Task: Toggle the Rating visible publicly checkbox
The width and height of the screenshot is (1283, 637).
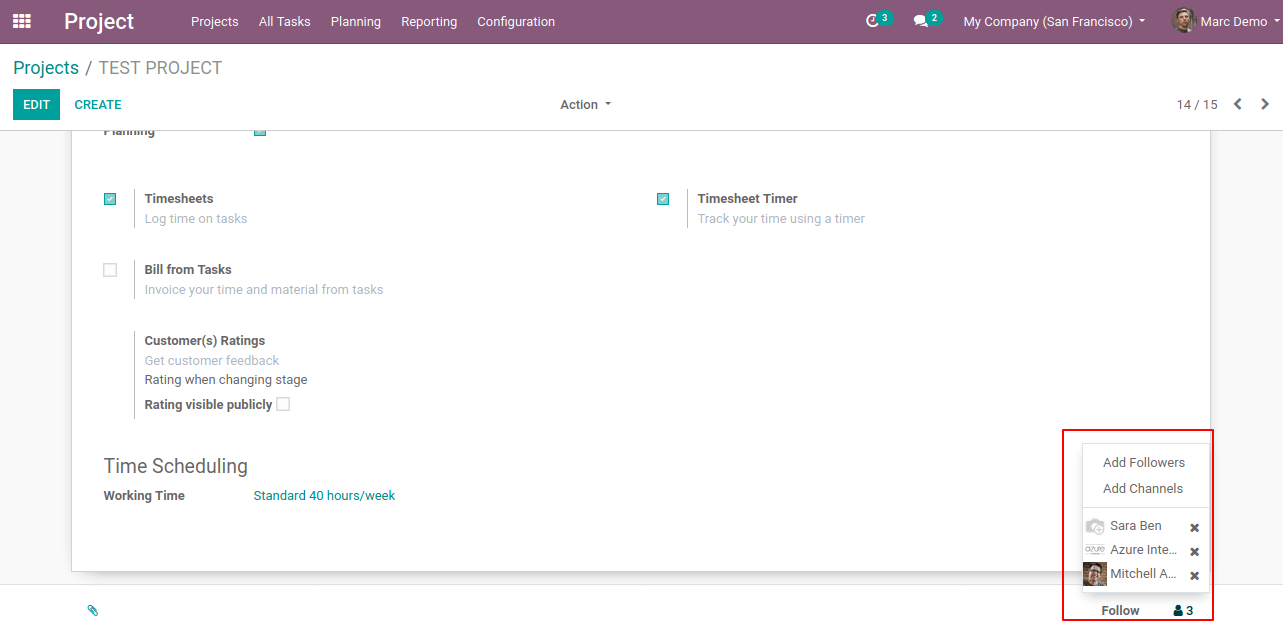Action: tap(283, 404)
